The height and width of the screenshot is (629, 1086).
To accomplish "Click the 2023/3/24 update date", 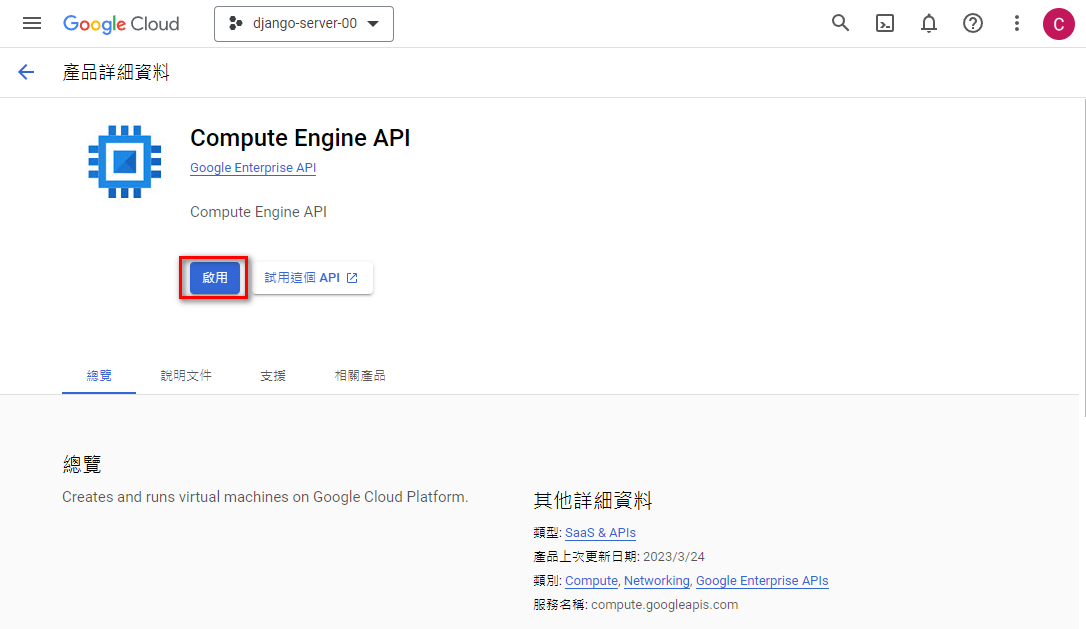I will (x=674, y=557).
